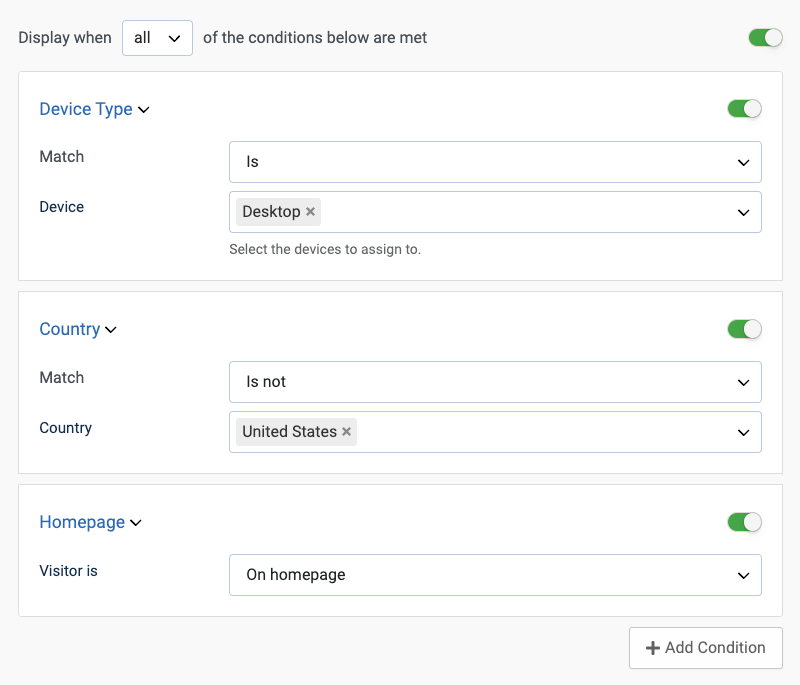Open the Country Match 'Is not' dropdown
The height and width of the screenshot is (685, 800).
495,382
